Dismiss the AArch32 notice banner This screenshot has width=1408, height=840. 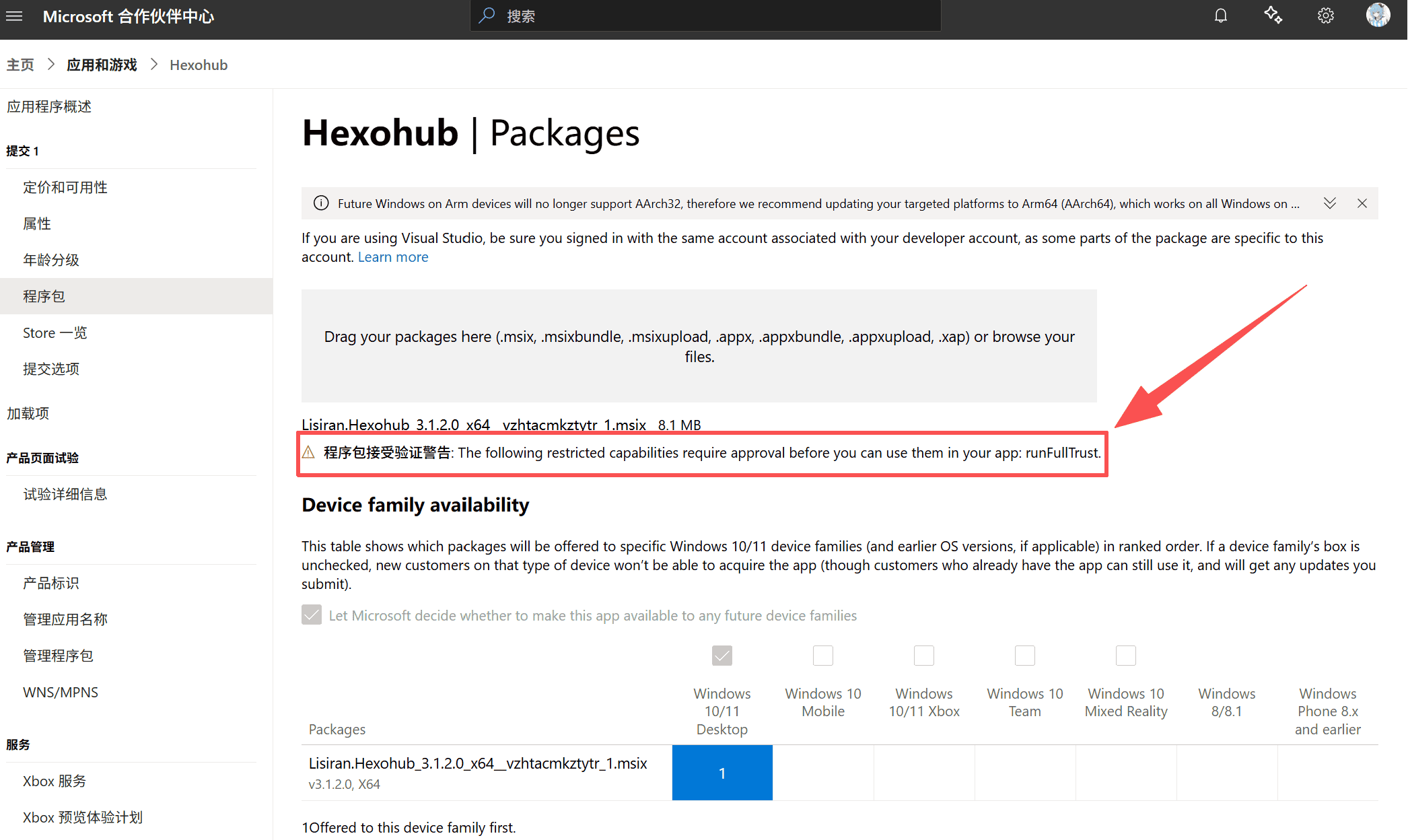1362,203
